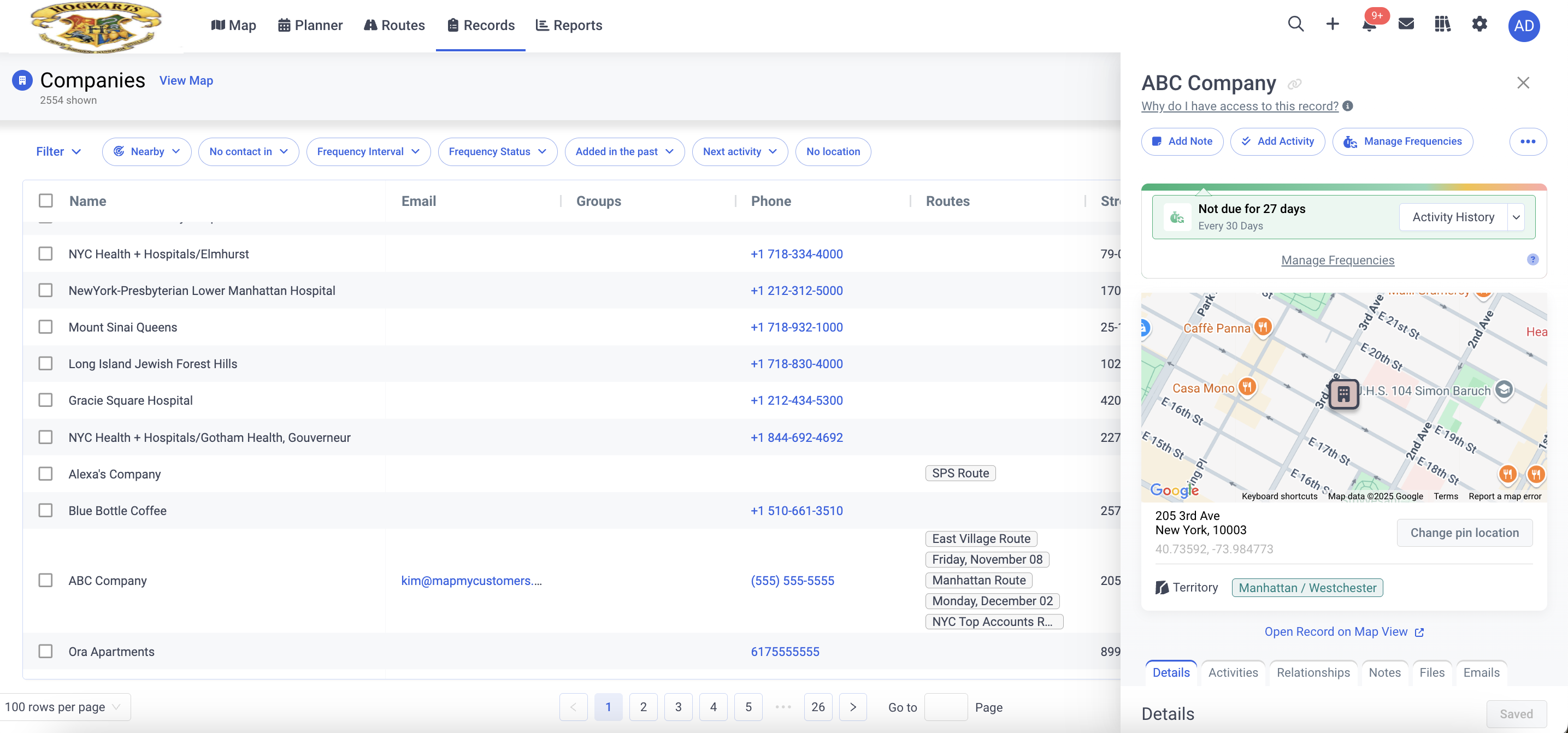Viewport: 1568px width, 733px height.
Task: Open the Planner nav item
Action: click(310, 25)
